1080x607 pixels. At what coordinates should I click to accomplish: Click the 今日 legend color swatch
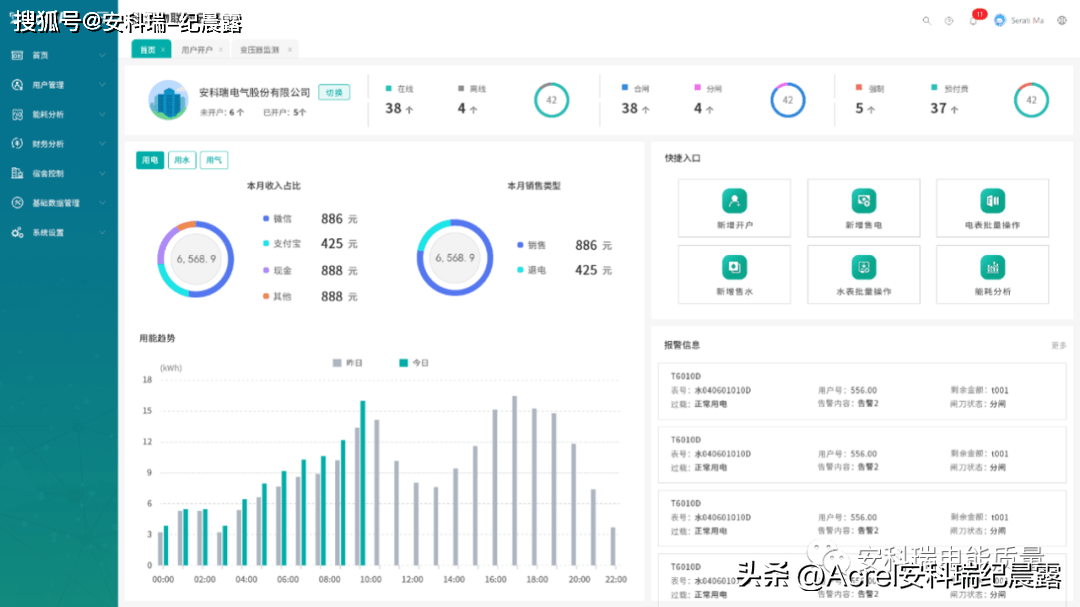coord(404,363)
